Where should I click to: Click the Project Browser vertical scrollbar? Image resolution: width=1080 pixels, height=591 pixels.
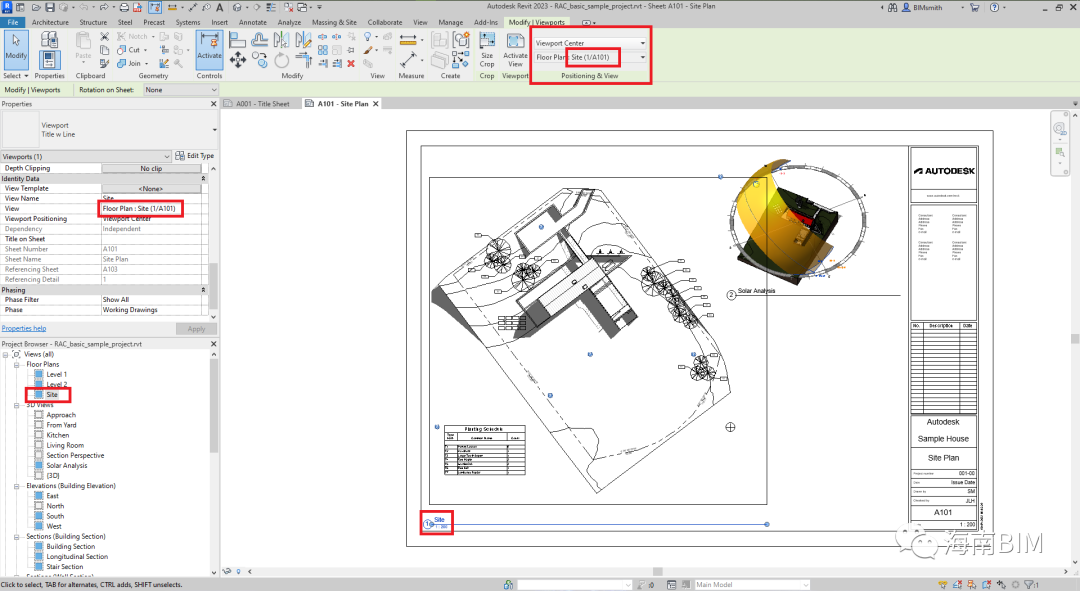point(214,406)
